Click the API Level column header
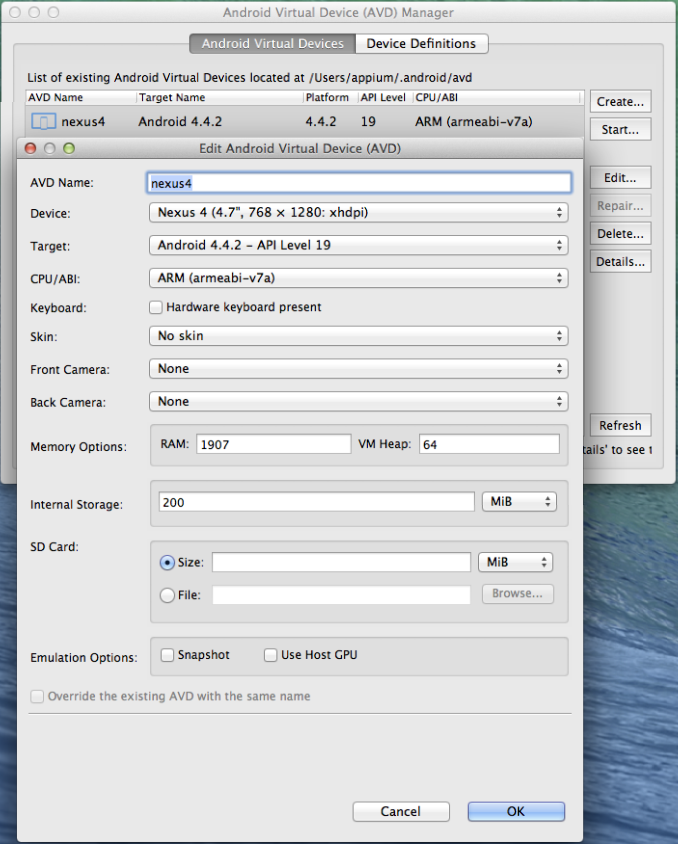This screenshot has height=844, width=678. pos(385,97)
